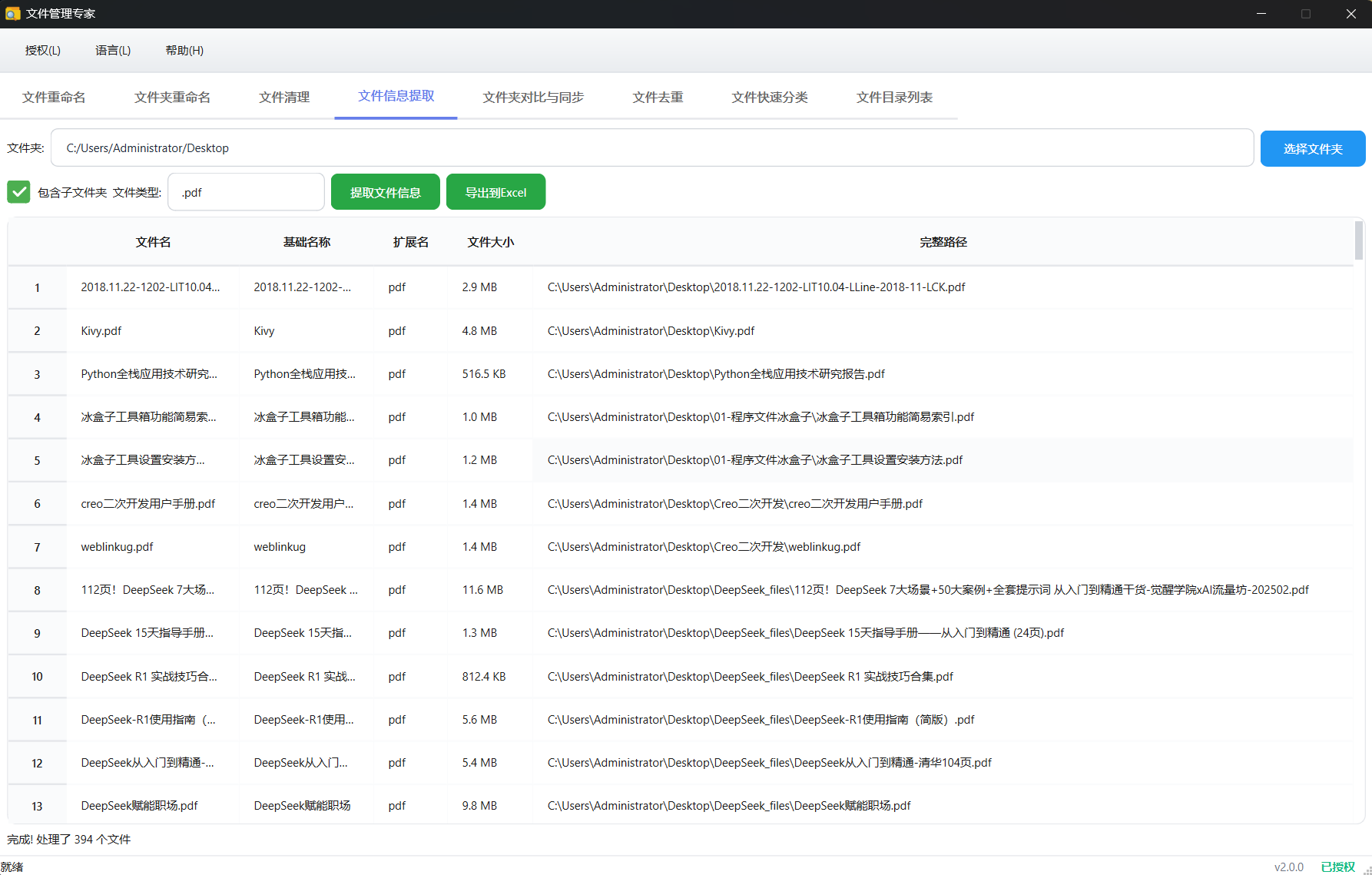Image resolution: width=1372 pixels, height=875 pixels.
Task: Toggle the include subfolders checkbox
Action: coord(18,192)
